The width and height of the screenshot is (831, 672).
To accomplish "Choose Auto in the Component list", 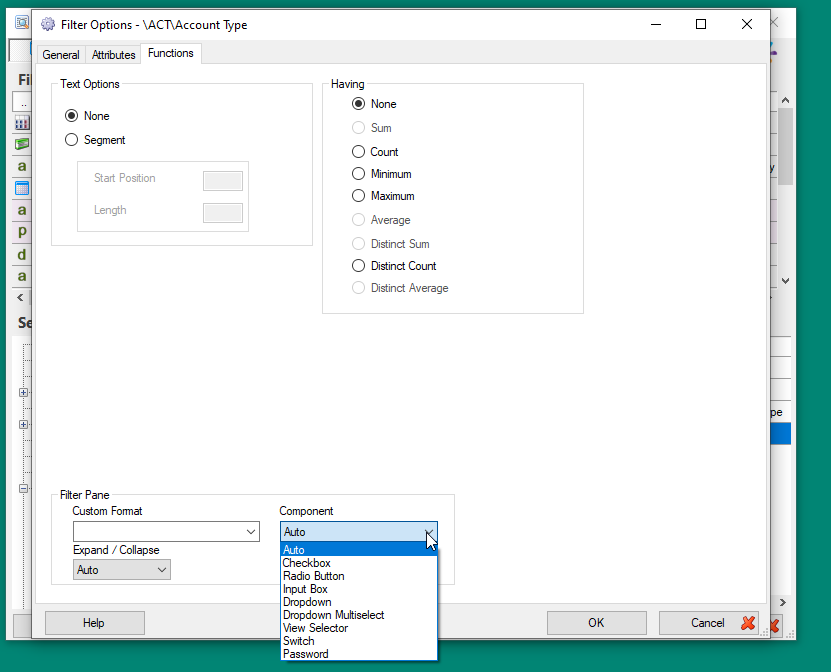I will [359, 550].
